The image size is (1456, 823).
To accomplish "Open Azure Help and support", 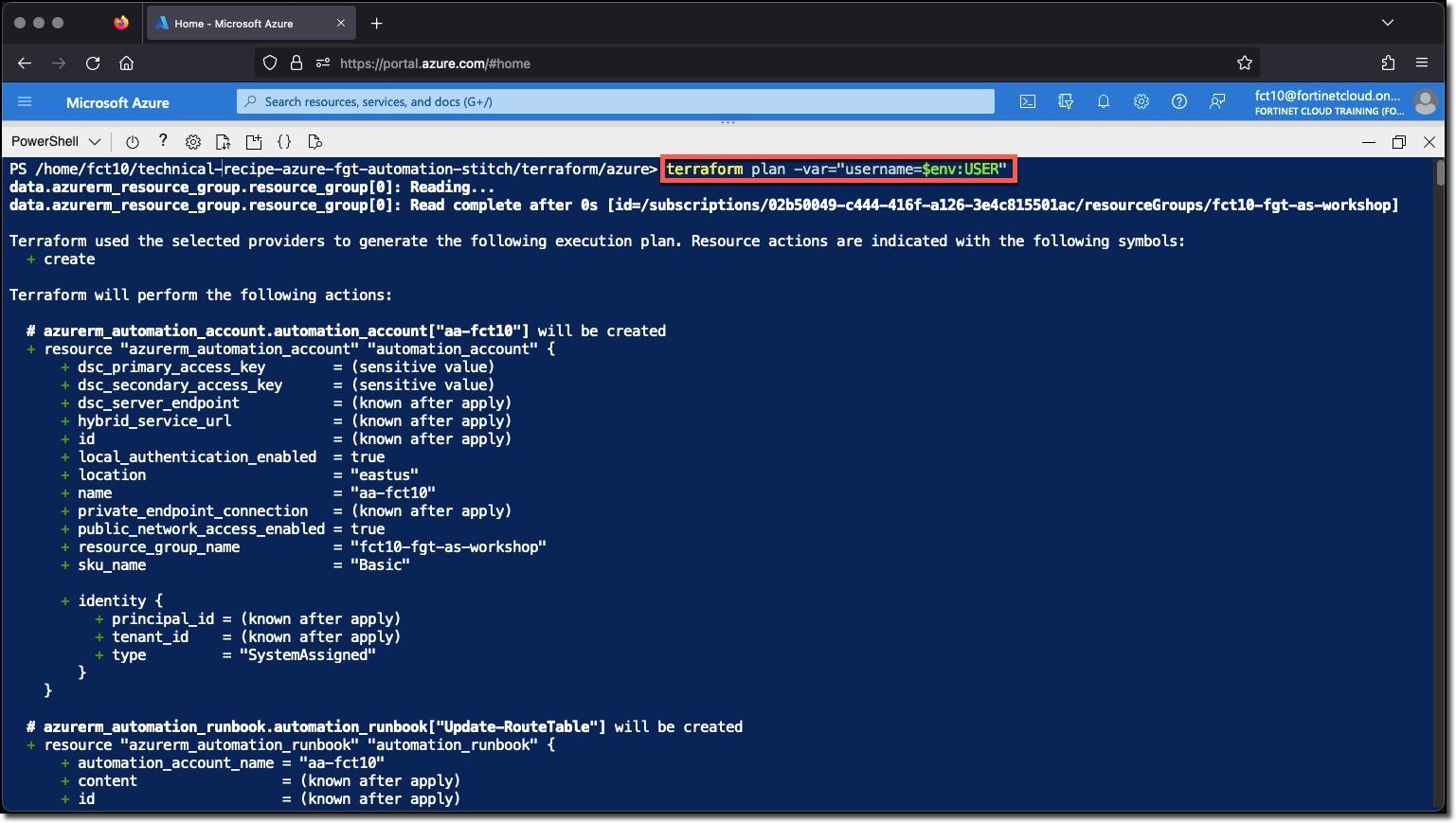I will pos(1179,101).
